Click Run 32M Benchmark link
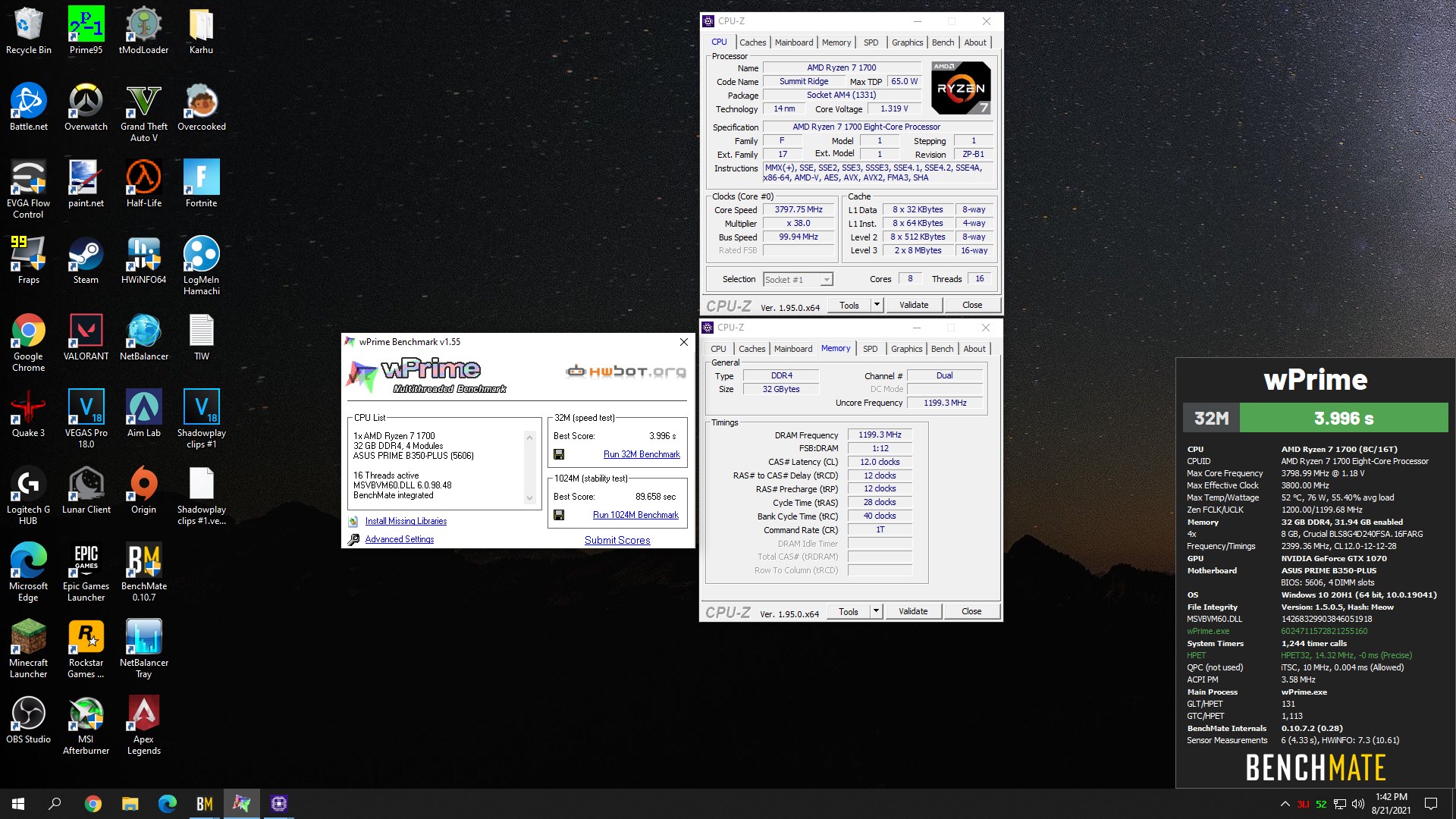The height and width of the screenshot is (819, 1456). coord(642,454)
